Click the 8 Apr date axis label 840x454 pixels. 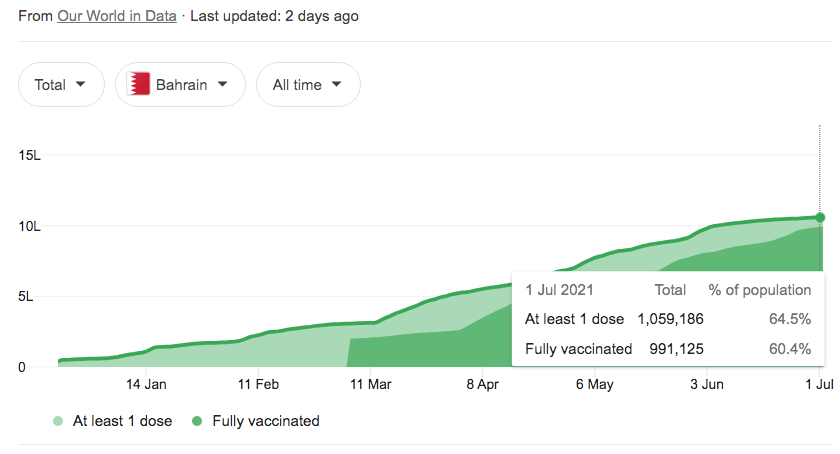pyautogui.click(x=483, y=384)
